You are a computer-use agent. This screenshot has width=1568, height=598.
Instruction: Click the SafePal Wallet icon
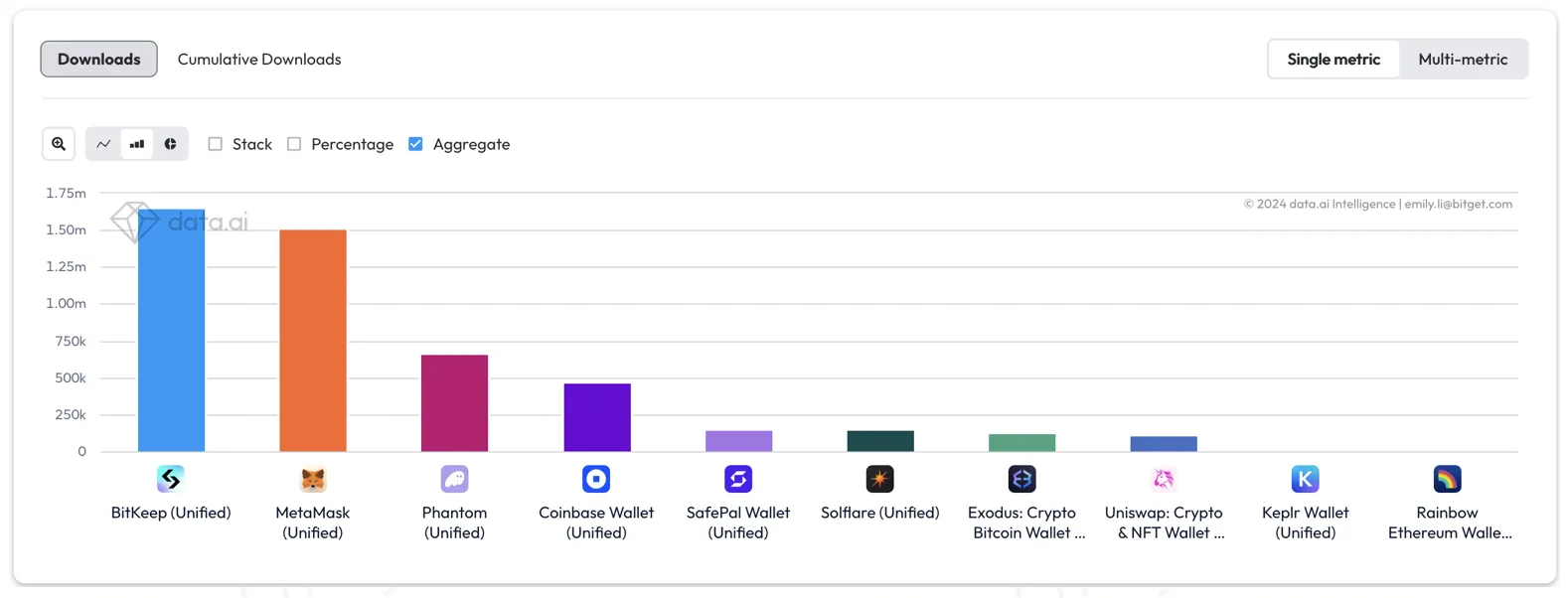[x=737, y=479]
